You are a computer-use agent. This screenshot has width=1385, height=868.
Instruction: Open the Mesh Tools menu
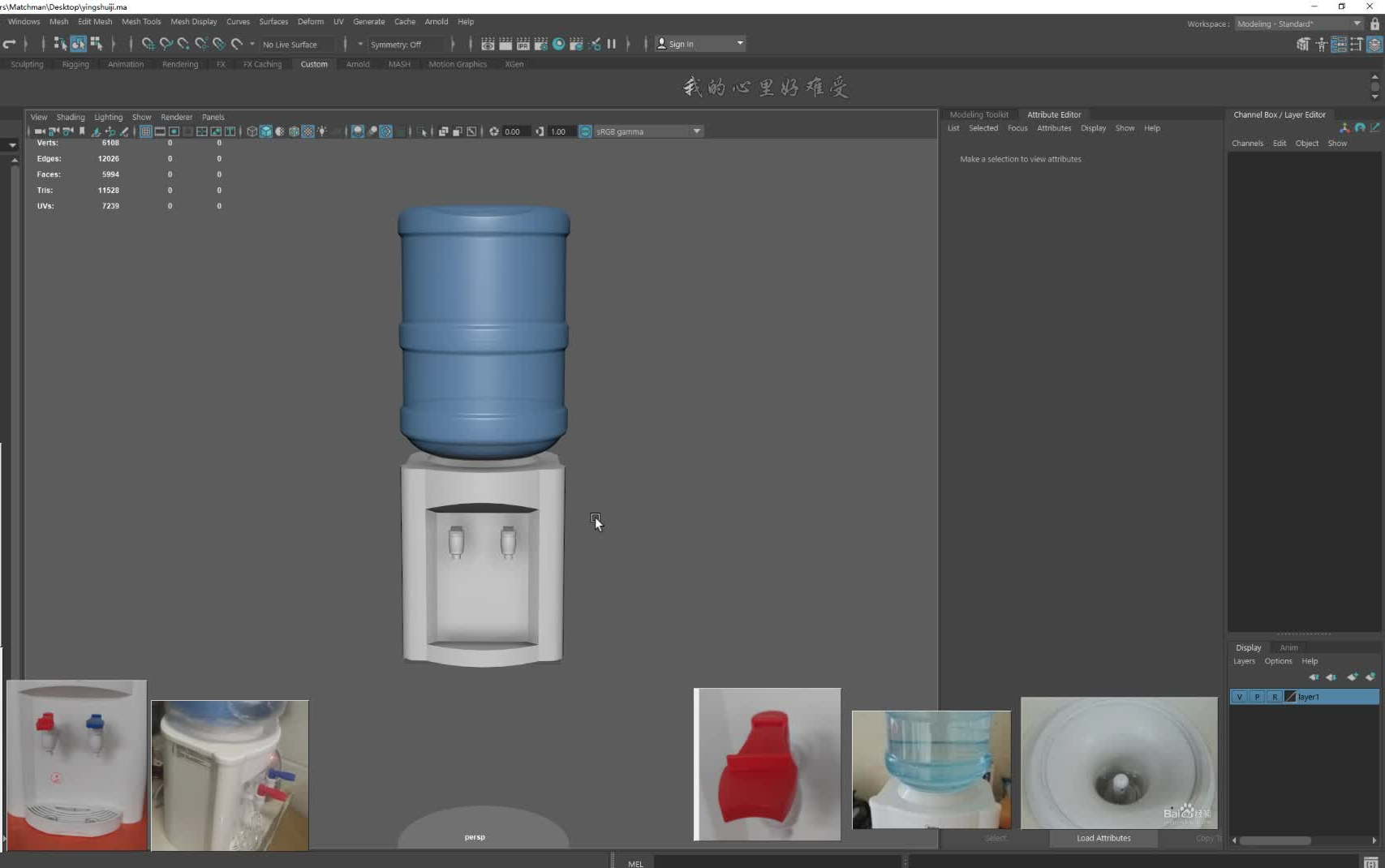click(x=141, y=22)
